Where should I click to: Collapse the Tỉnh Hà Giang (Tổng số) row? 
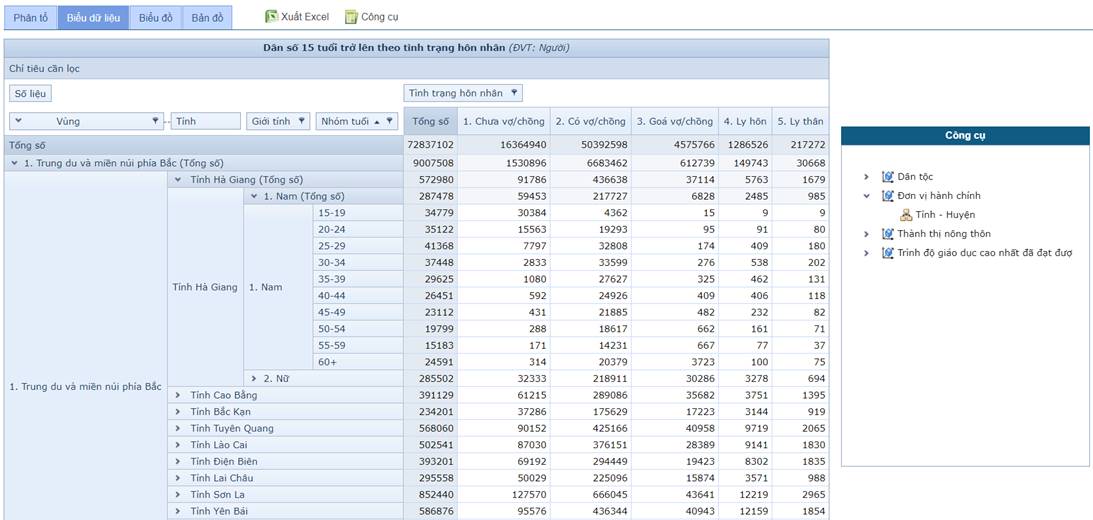pyautogui.click(x=177, y=180)
